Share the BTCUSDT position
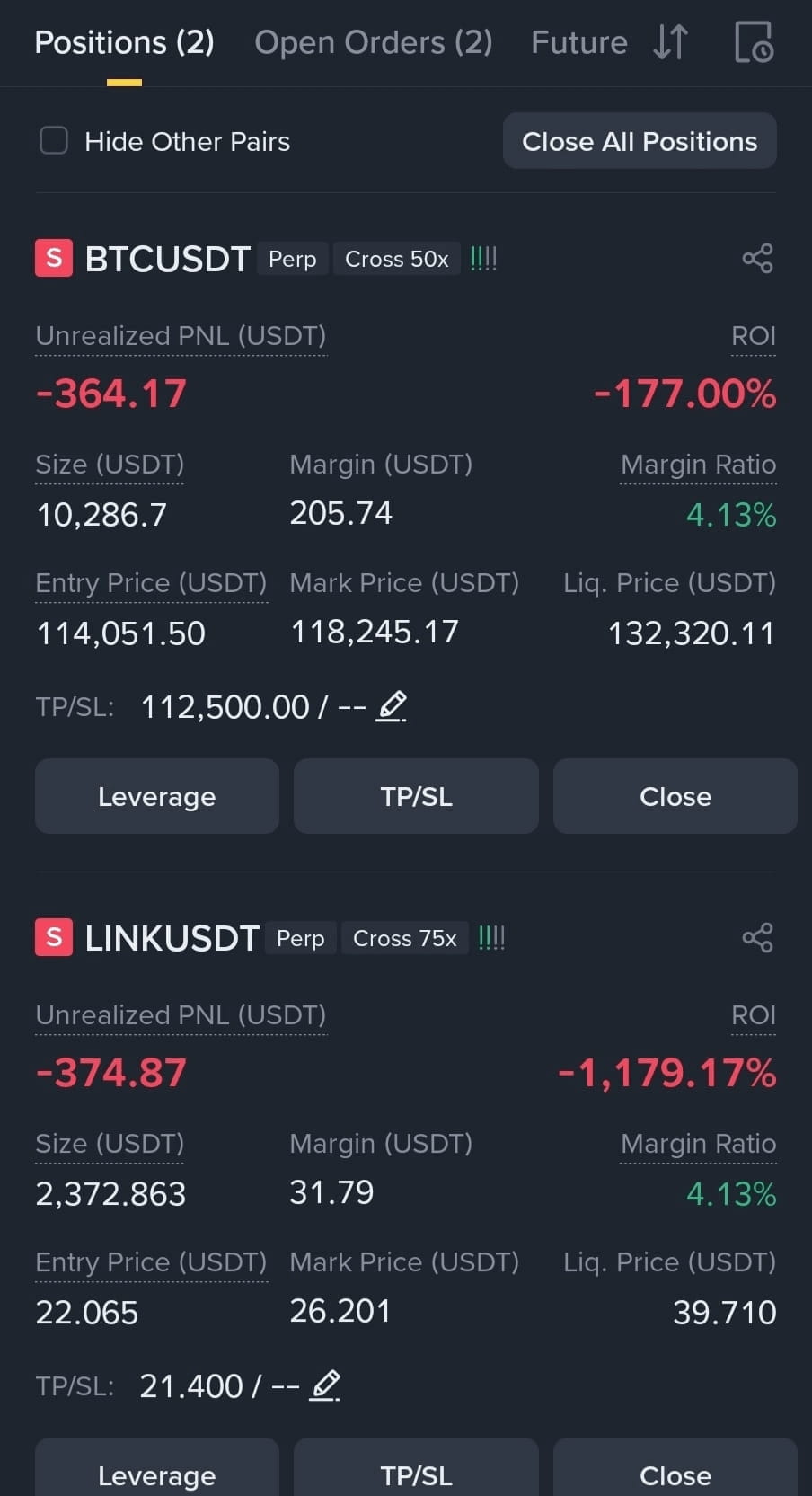 [x=757, y=259]
